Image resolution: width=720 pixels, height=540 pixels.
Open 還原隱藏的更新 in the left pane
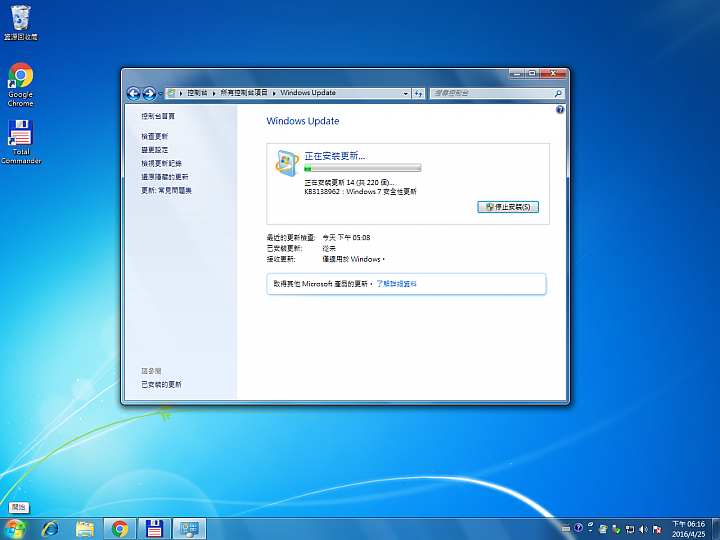[x=164, y=177]
